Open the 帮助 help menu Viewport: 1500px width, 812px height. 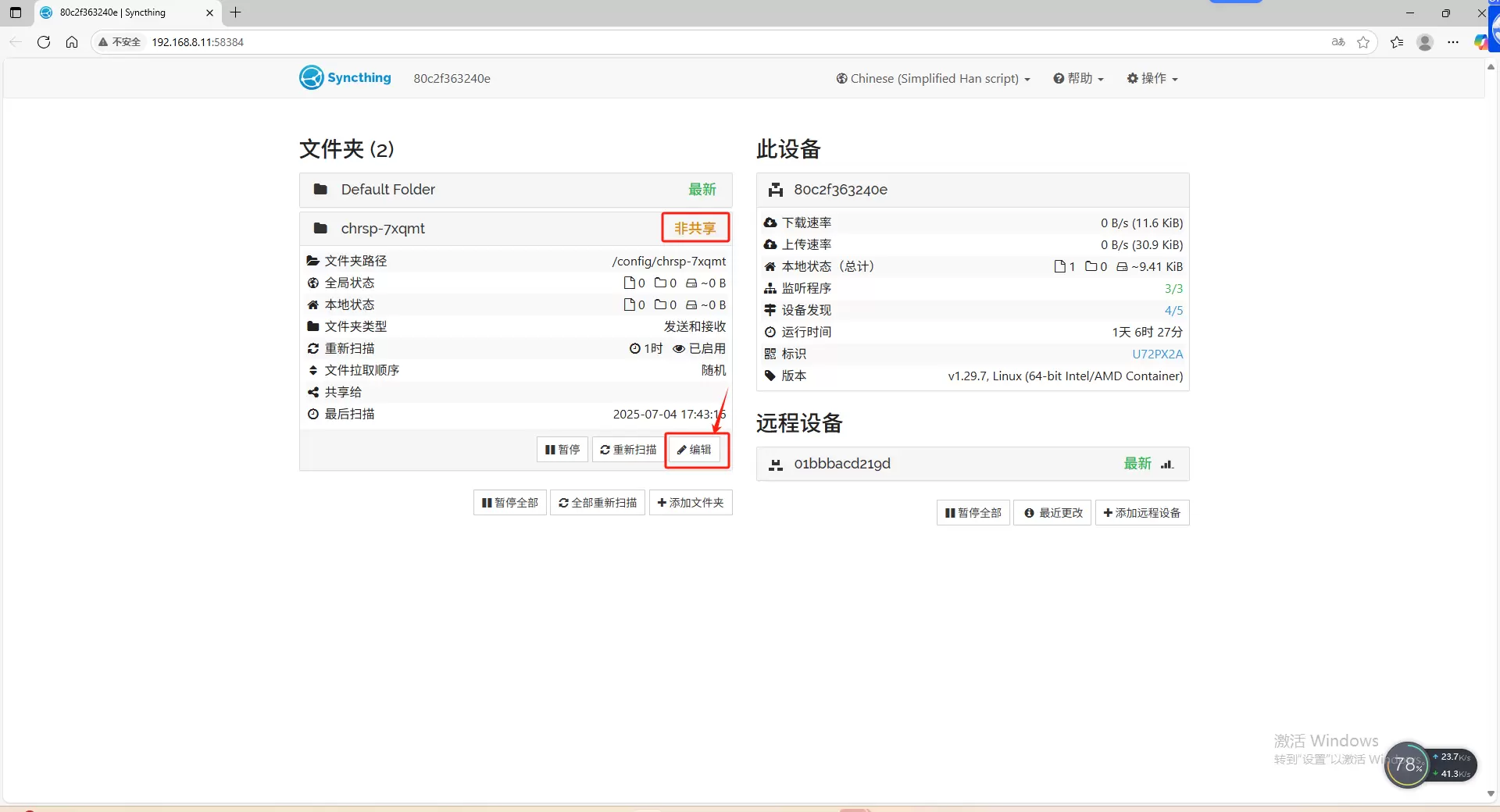click(1078, 78)
